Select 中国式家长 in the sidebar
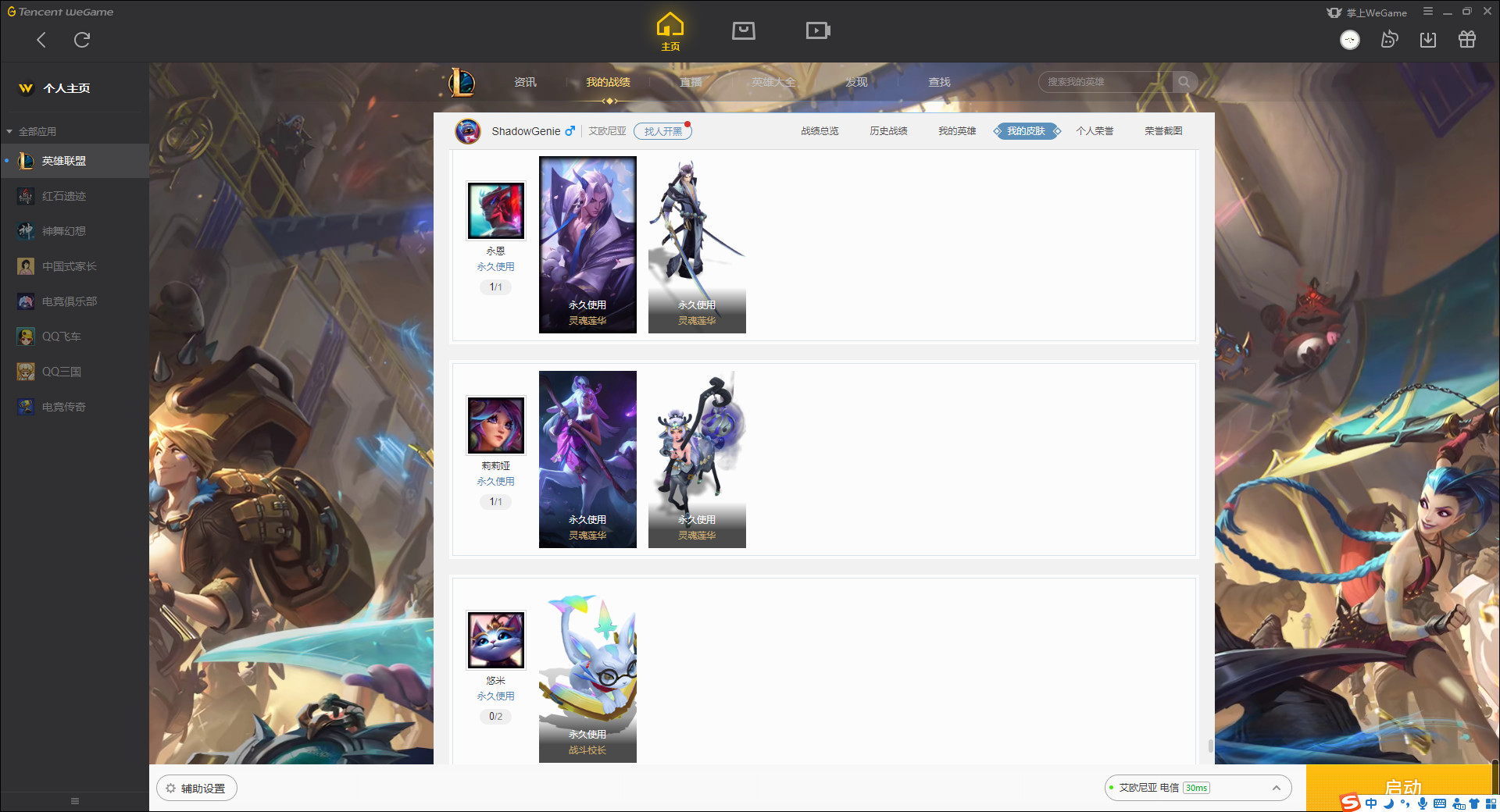This screenshot has width=1500, height=812. [74, 266]
